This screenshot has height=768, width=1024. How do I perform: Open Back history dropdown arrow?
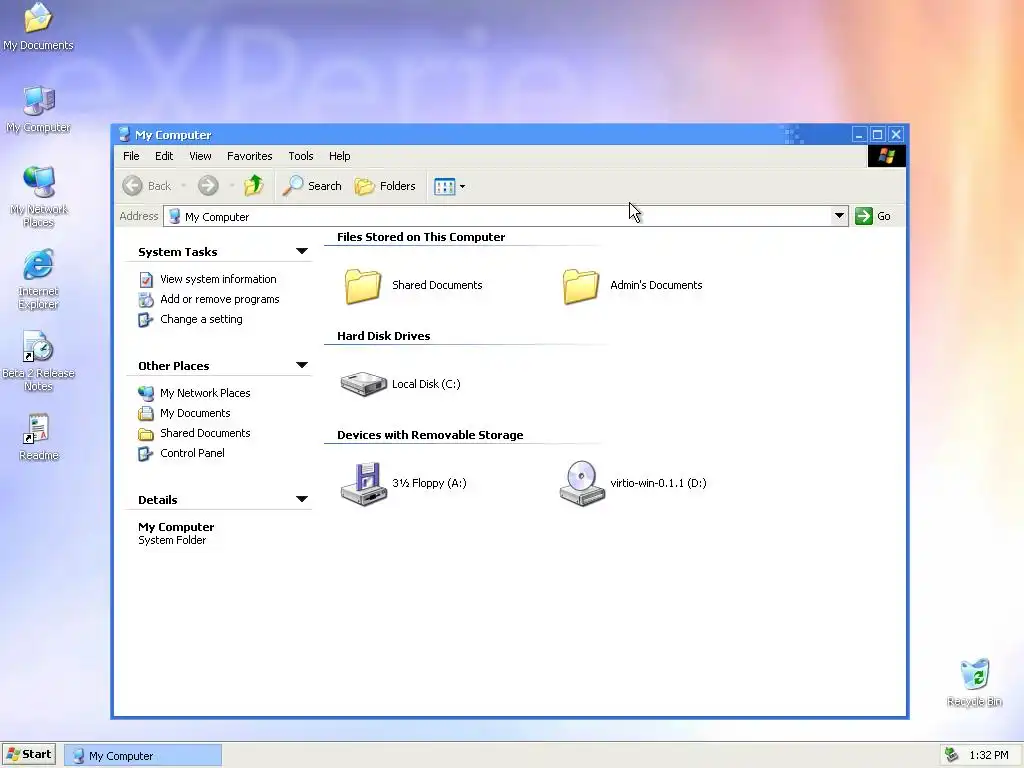184,186
